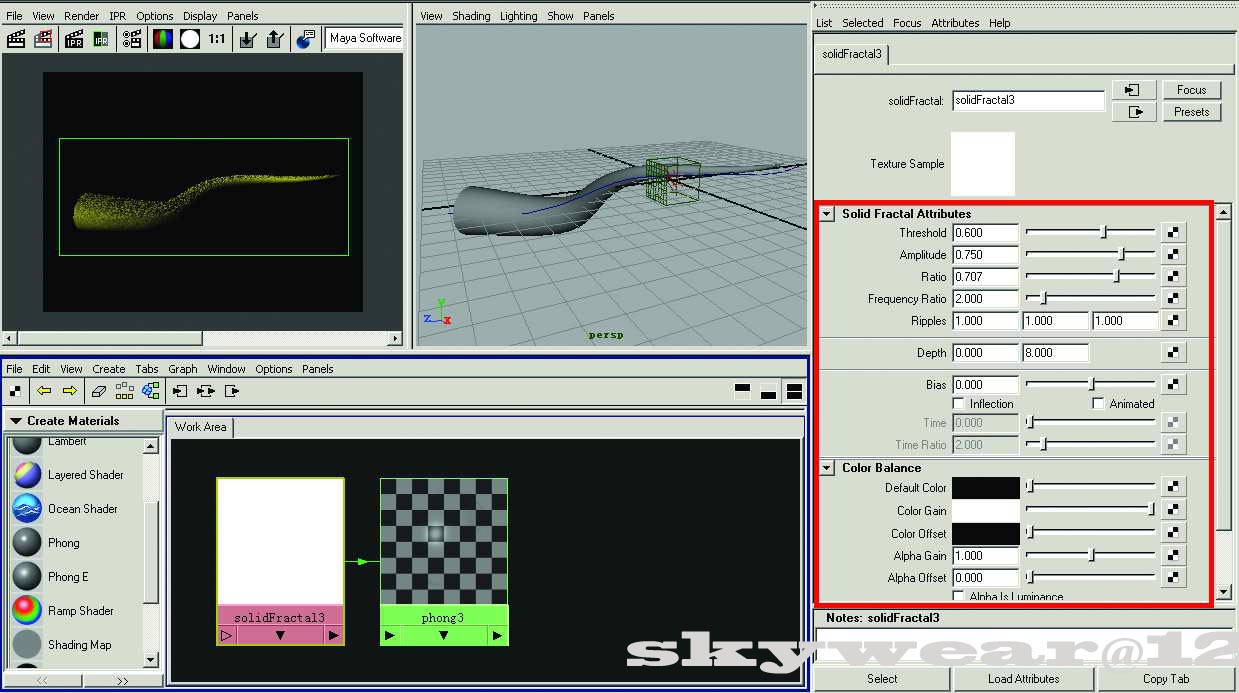Graph materials on selected objects icon
The width and height of the screenshot is (1239, 693).
(x=151, y=390)
